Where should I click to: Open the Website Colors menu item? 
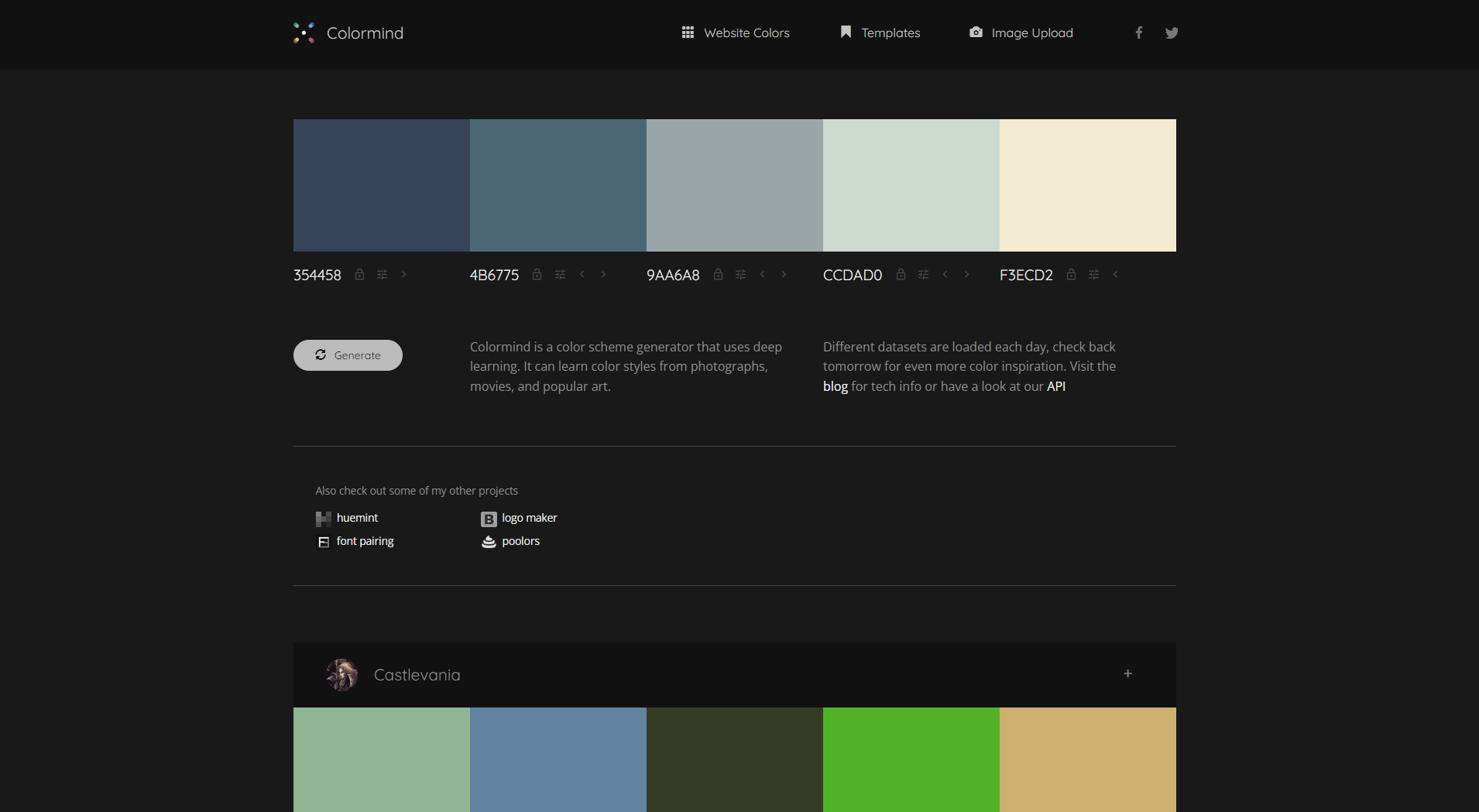pyautogui.click(x=735, y=33)
